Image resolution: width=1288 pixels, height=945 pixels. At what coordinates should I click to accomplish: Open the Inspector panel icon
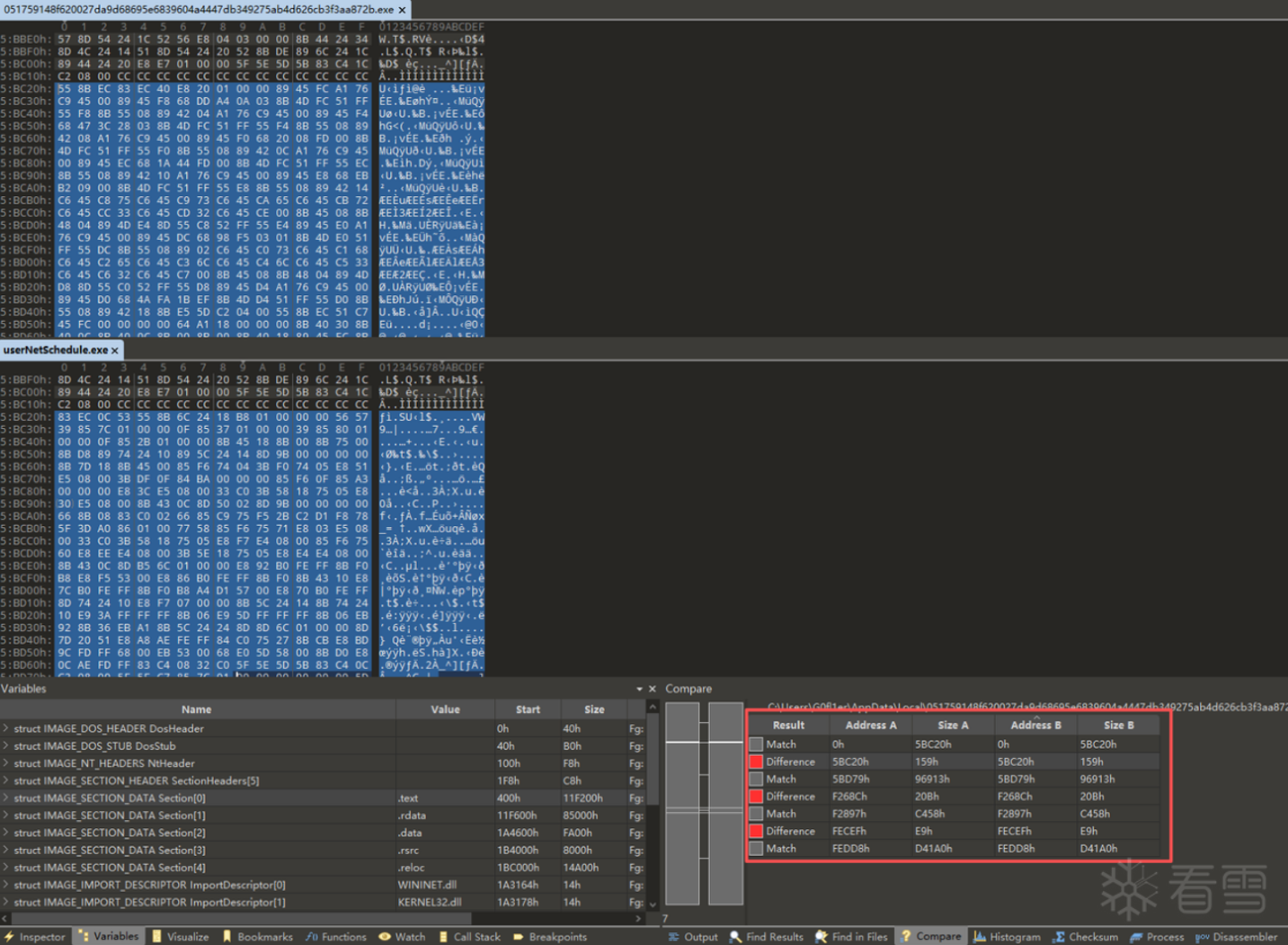[x=9, y=937]
